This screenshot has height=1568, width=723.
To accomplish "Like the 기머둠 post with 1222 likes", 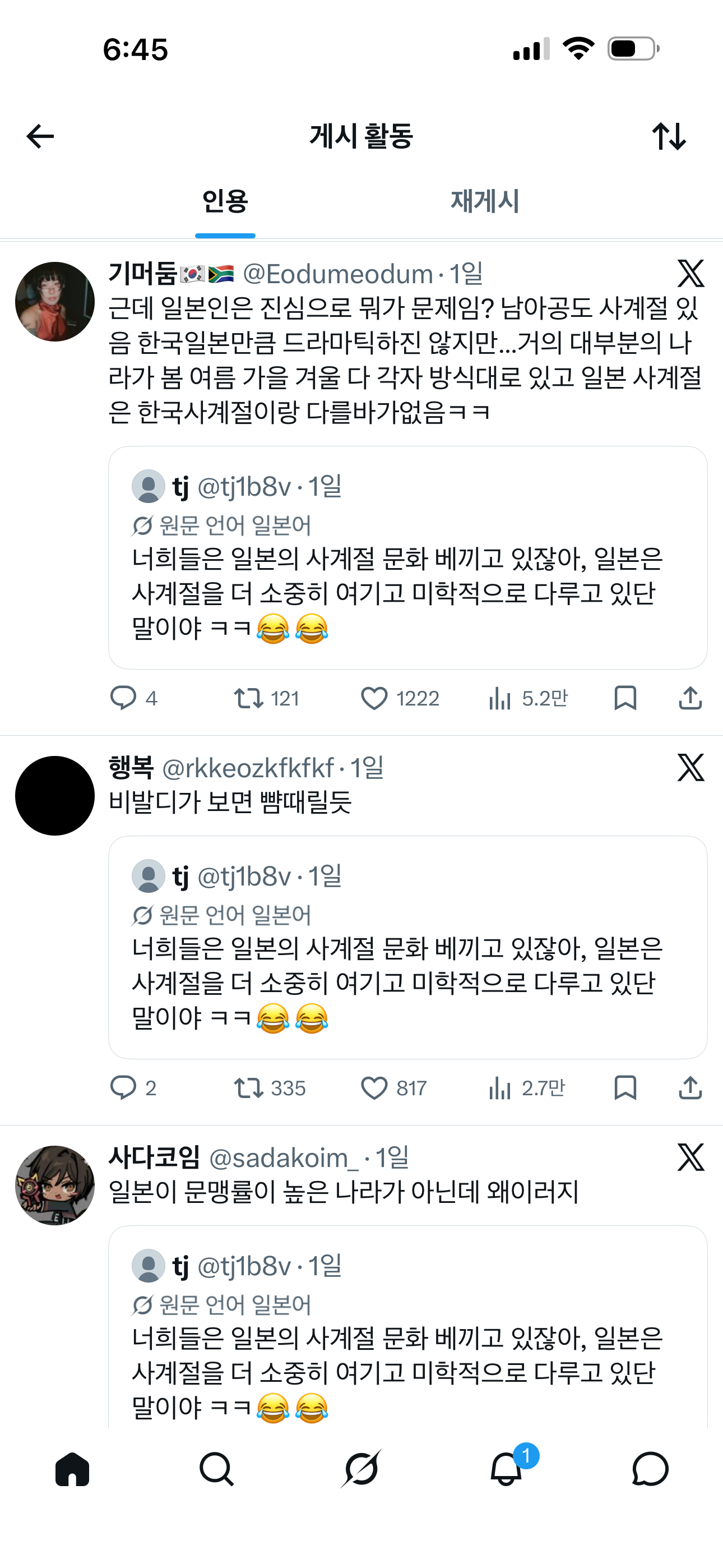I will tap(374, 698).
